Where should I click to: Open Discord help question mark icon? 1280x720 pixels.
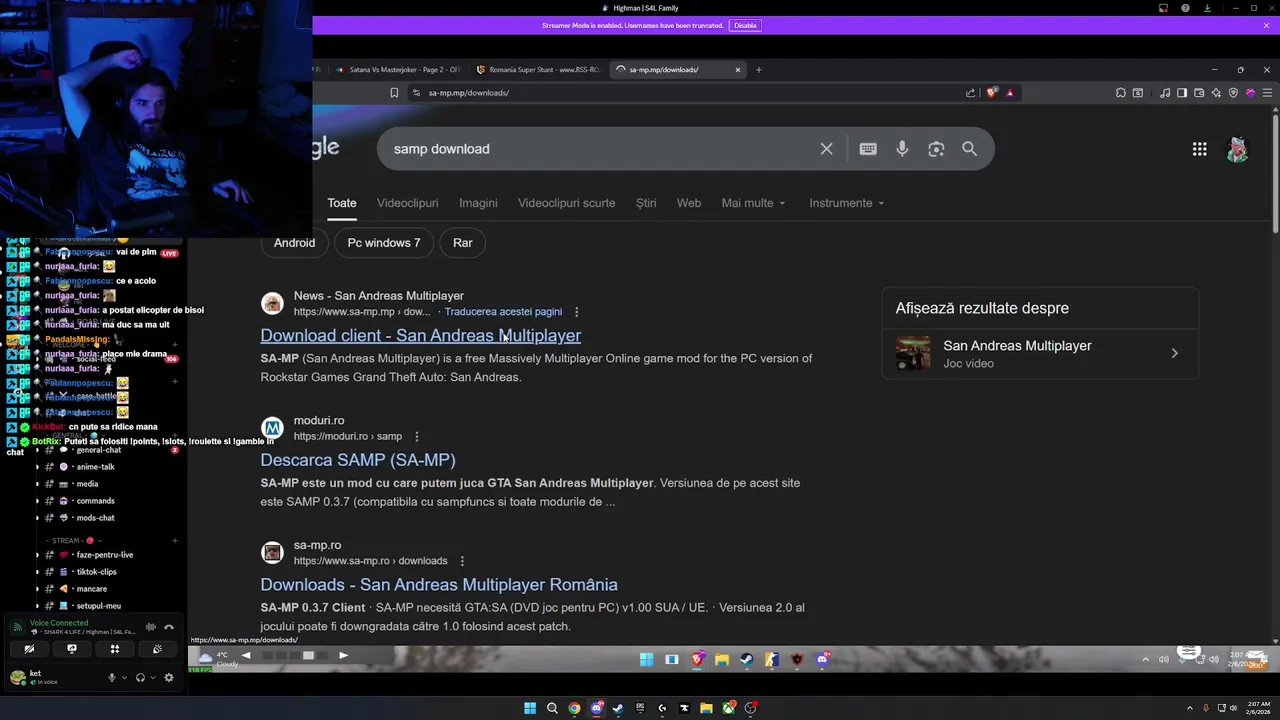(x=1185, y=8)
